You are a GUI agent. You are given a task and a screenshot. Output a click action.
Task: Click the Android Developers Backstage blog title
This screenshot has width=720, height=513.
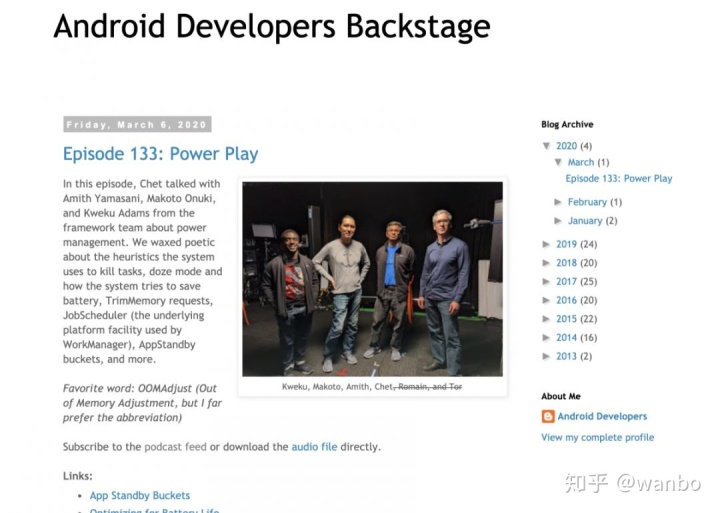coord(272,26)
